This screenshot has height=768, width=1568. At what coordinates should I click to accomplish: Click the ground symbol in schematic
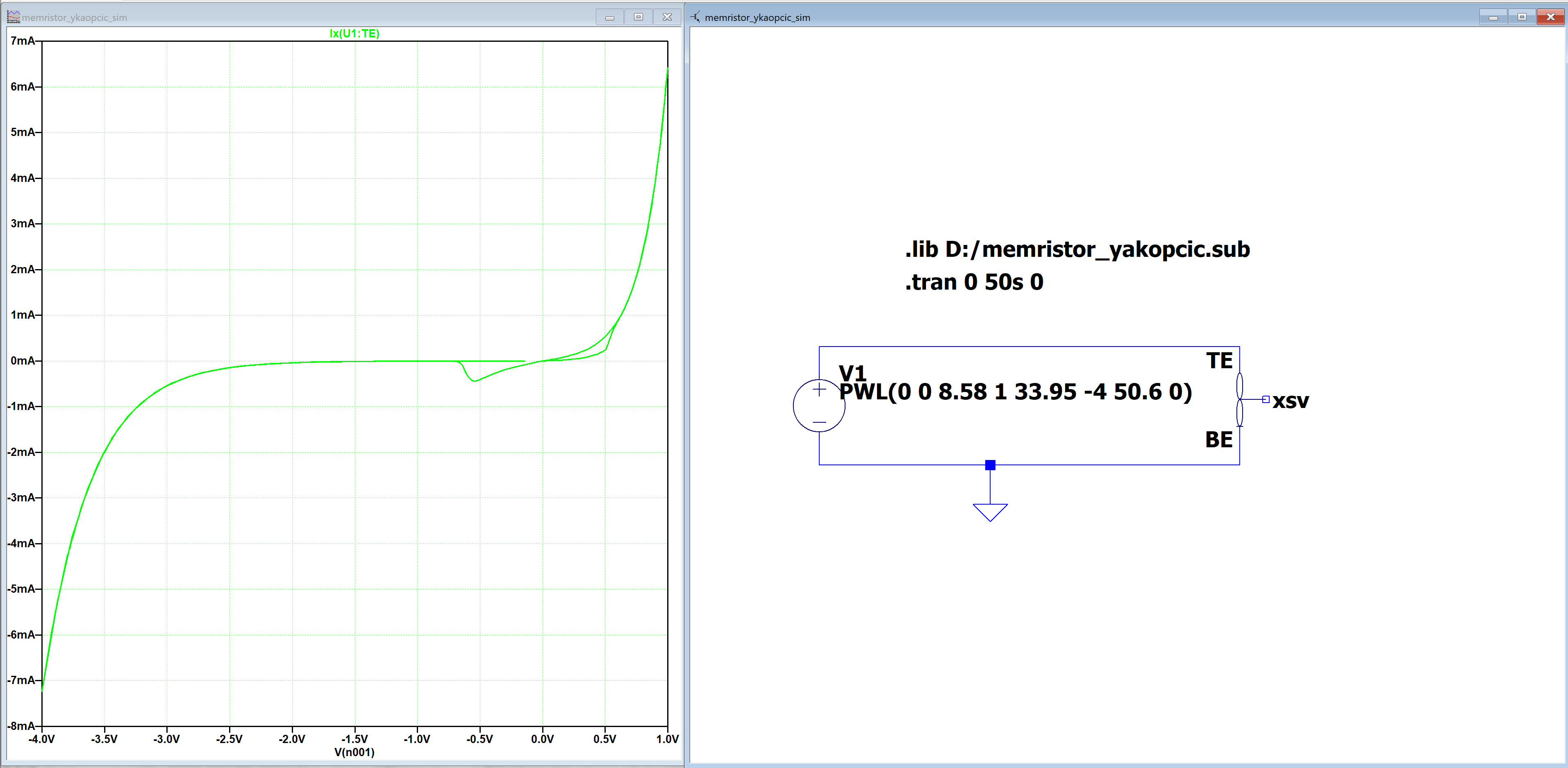click(x=990, y=512)
